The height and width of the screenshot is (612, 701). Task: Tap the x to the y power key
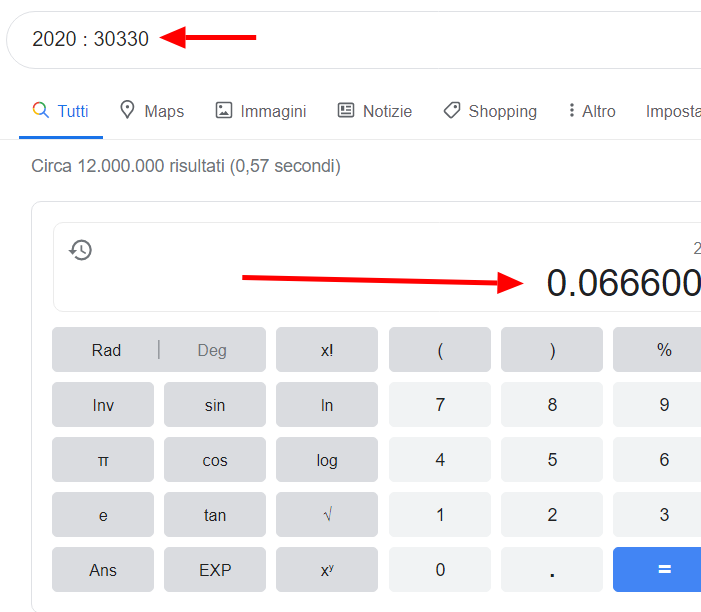[327, 570]
